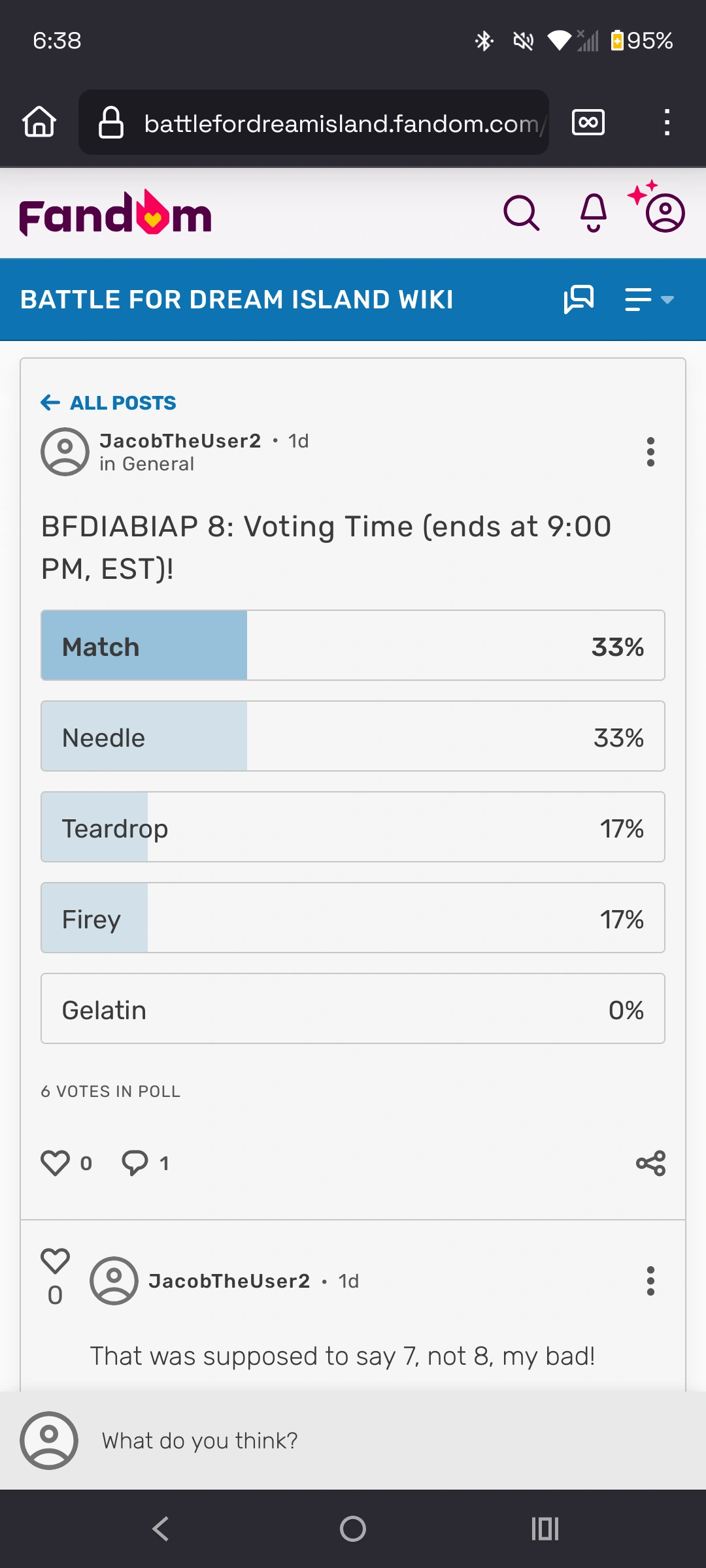The width and height of the screenshot is (706, 1568).
Task: Like the poll post by tapping the heart
Action: pos(56,1163)
